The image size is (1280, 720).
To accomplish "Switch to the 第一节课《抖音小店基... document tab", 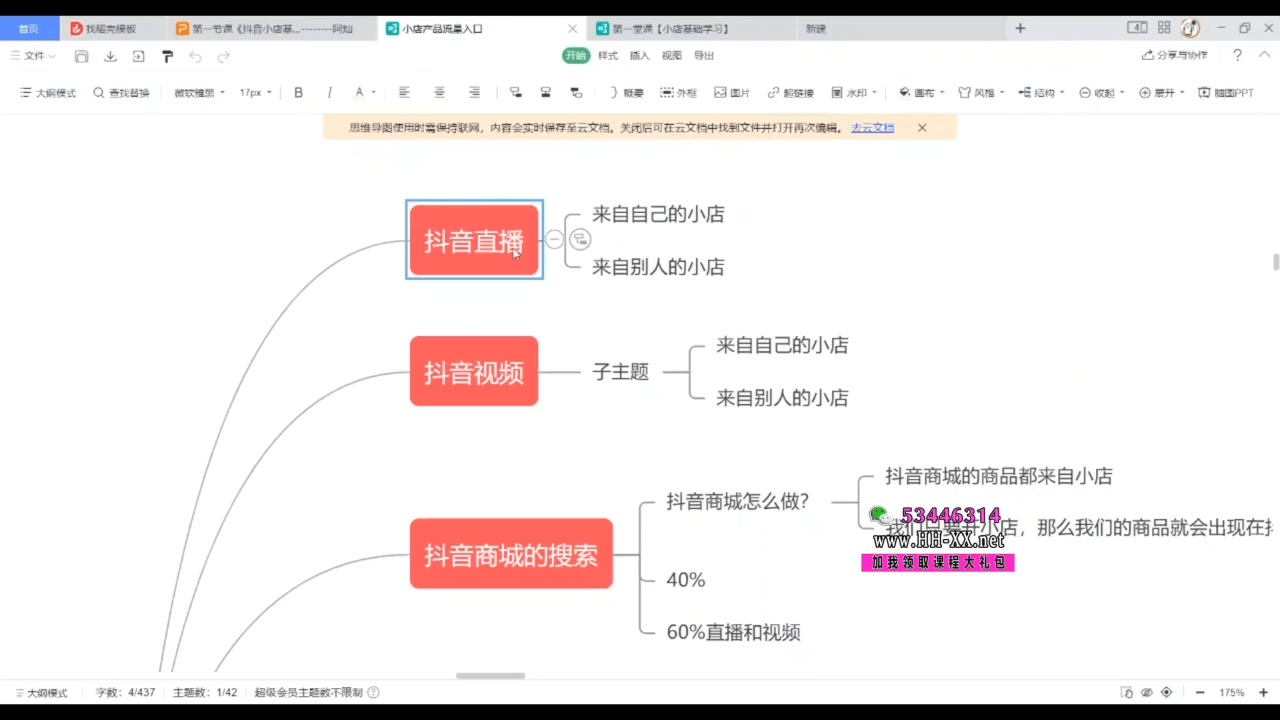I will pos(271,29).
